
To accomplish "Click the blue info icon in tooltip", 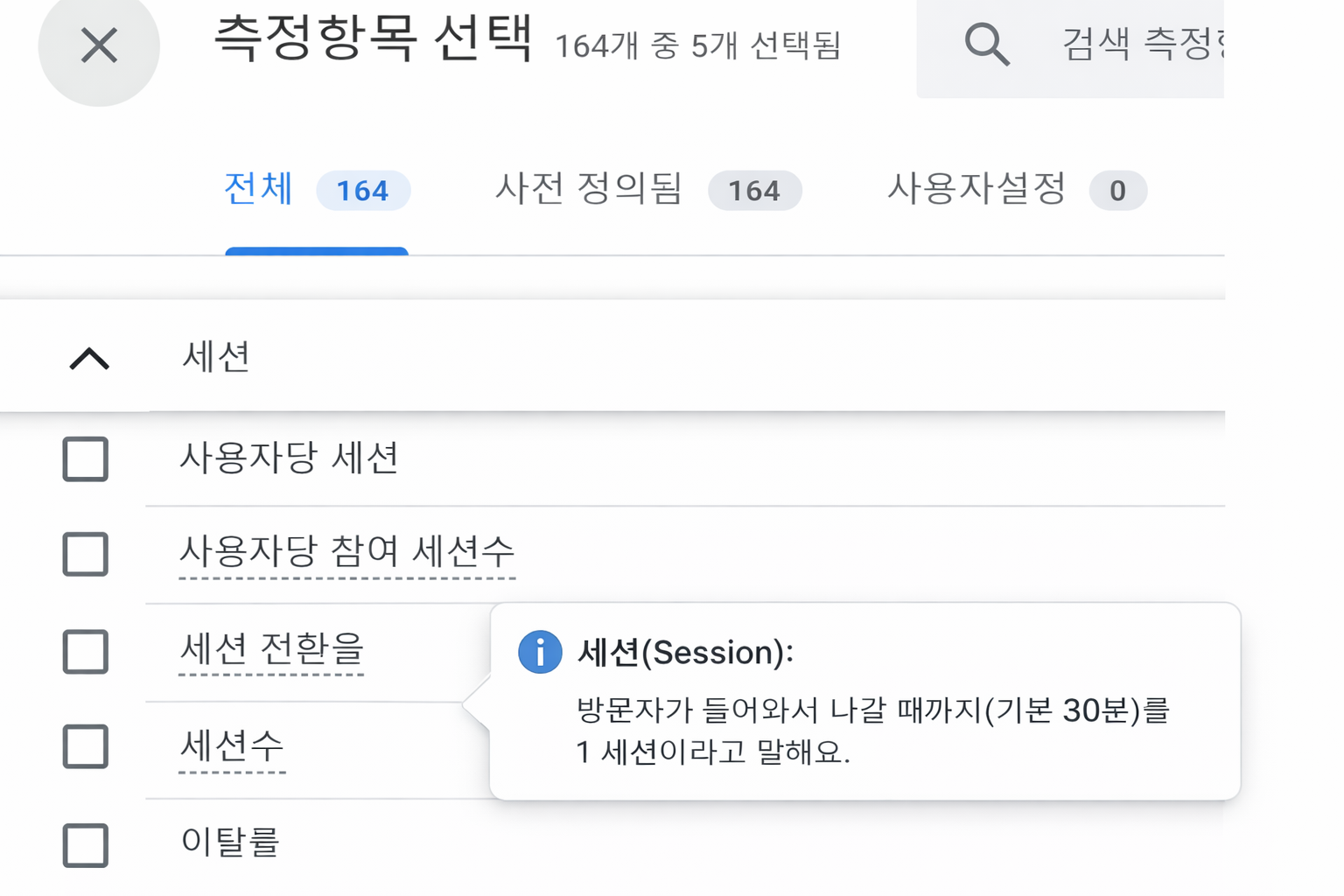I will 540,652.
